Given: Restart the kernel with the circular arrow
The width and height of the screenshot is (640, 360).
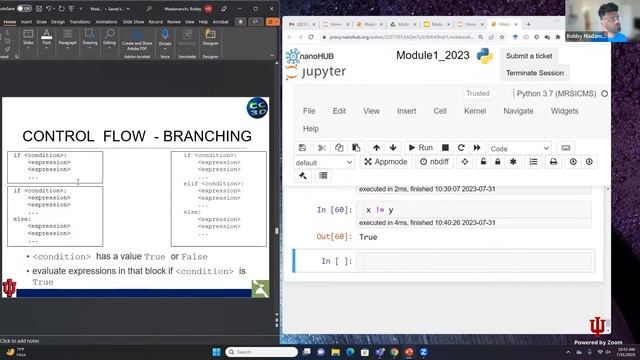Looking at the screenshot, I should click(x=461, y=148).
